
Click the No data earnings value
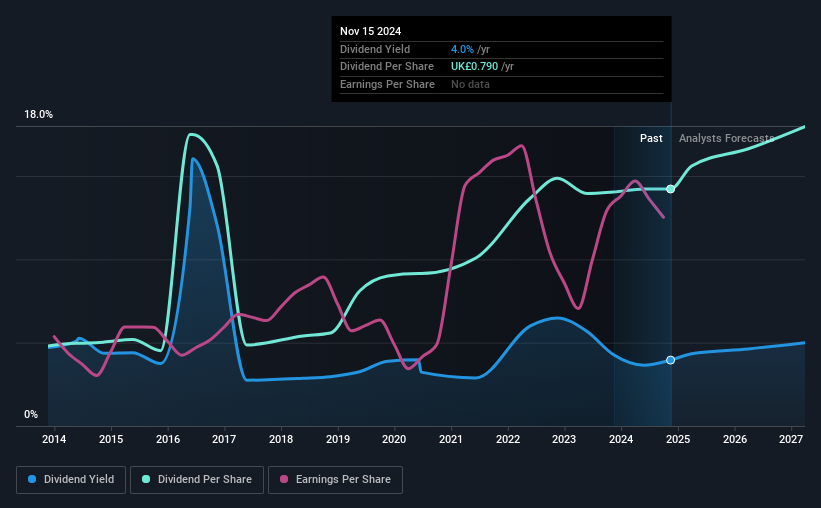(x=470, y=84)
